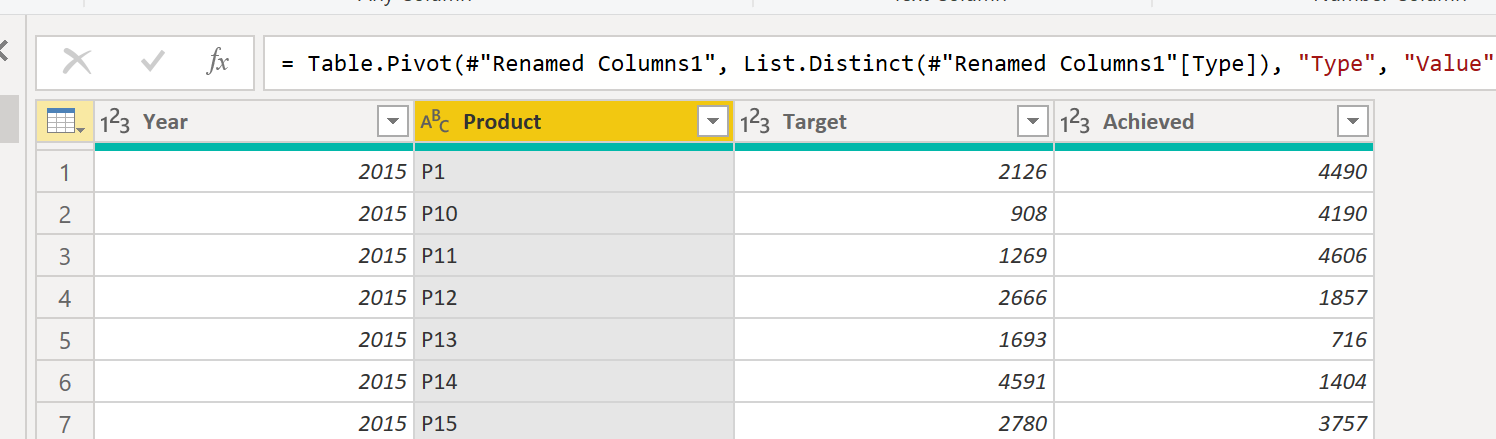Click Achieved value 1857

pyautogui.click(x=1214, y=298)
